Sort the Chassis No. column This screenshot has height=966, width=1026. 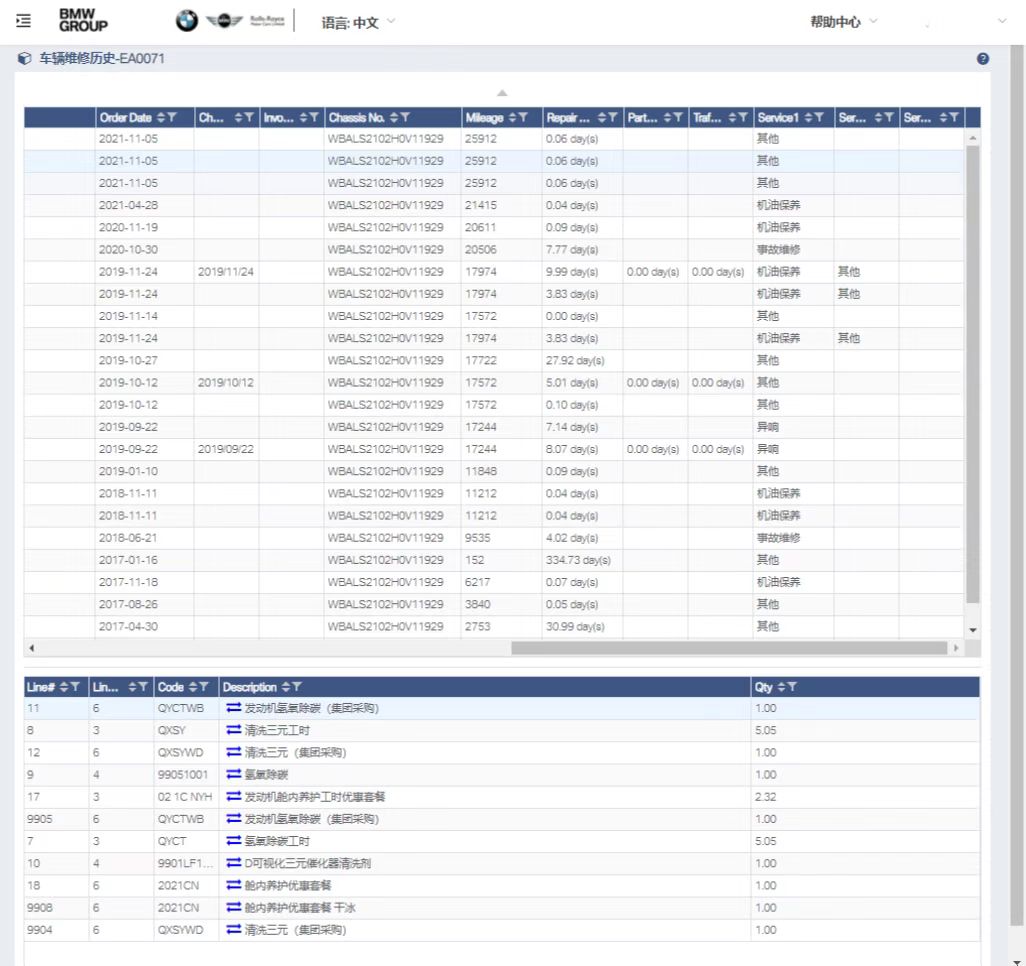[394, 118]
